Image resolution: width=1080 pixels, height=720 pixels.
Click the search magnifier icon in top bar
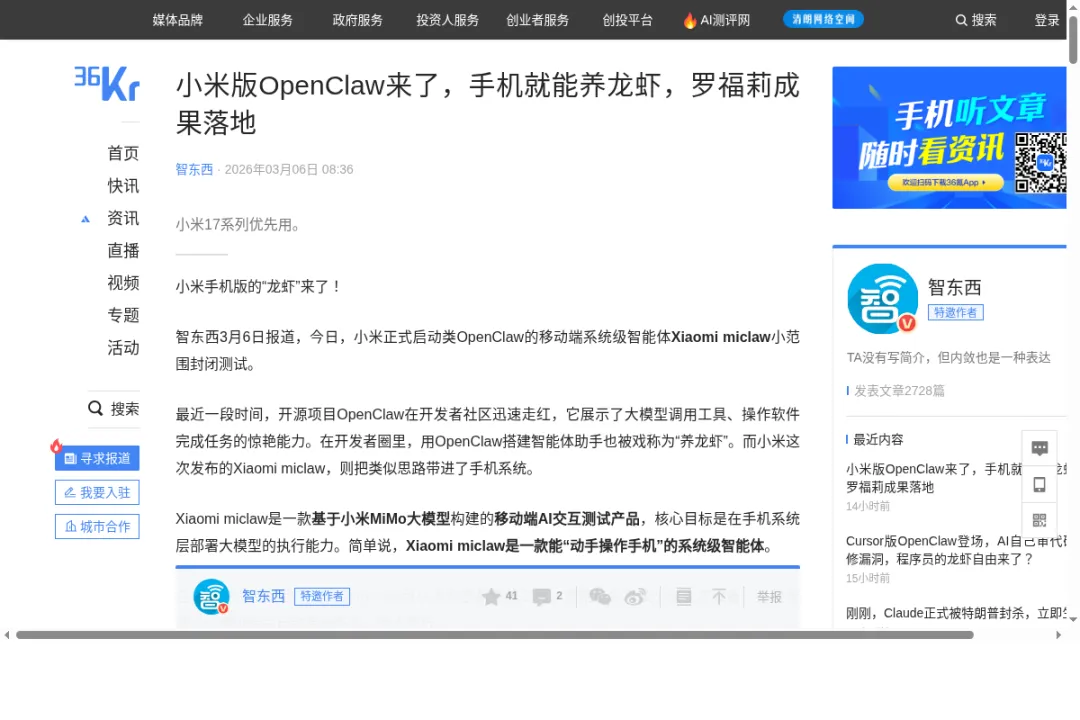961,20
